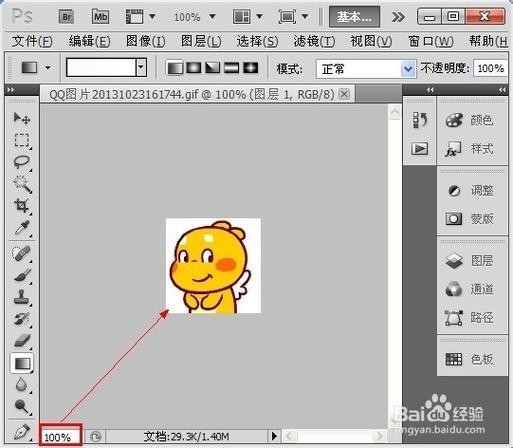The image size is (513, 448).
Task: Select the Rectangular Marquee tool
Action: tap(22, 140)
